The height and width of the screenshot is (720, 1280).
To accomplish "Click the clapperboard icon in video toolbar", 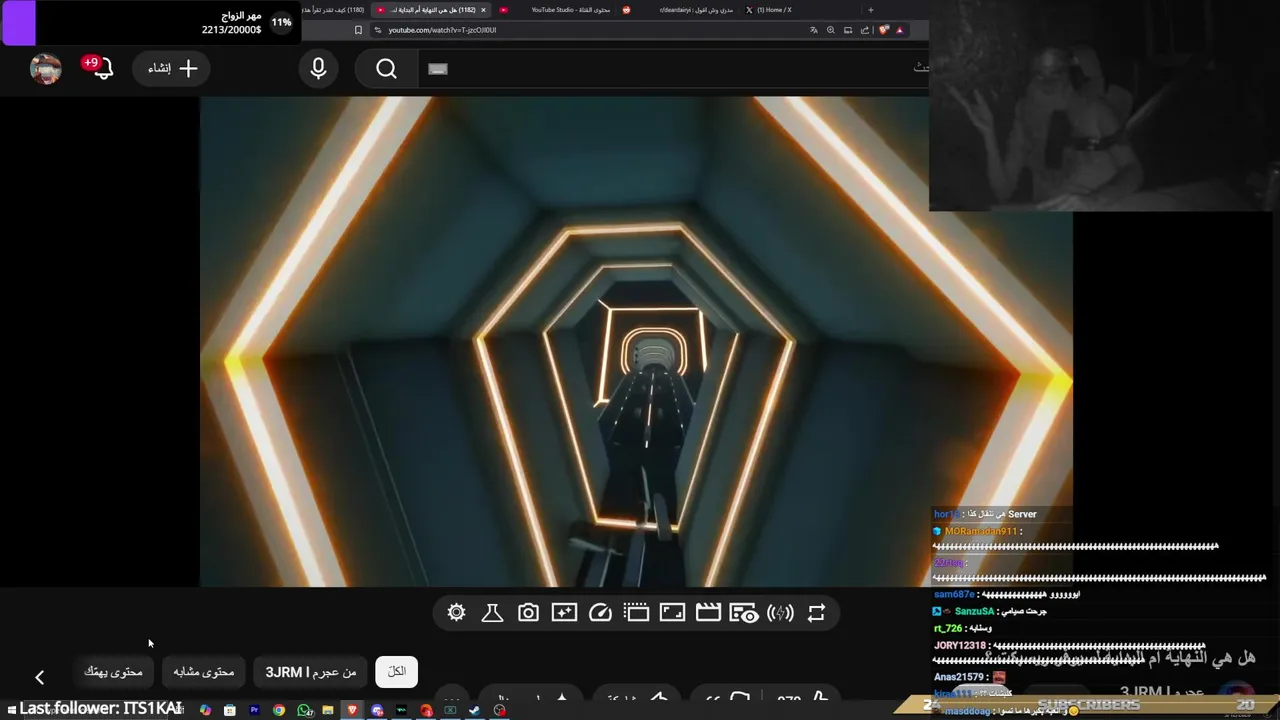I will (x=708, y=613).
